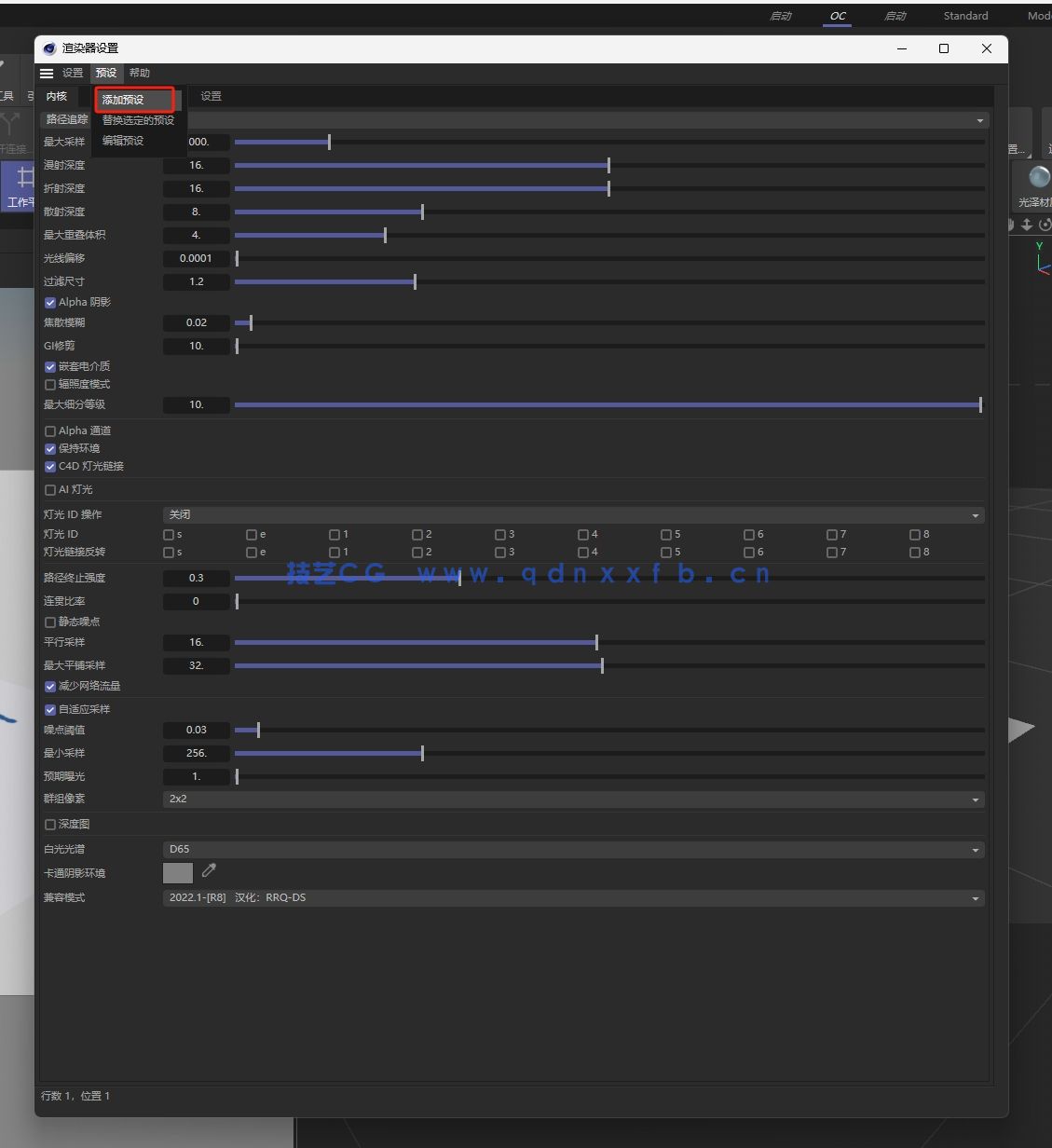Click 编辑预设 in the preset menu
1052x1148 pixels.
(122, 140)
